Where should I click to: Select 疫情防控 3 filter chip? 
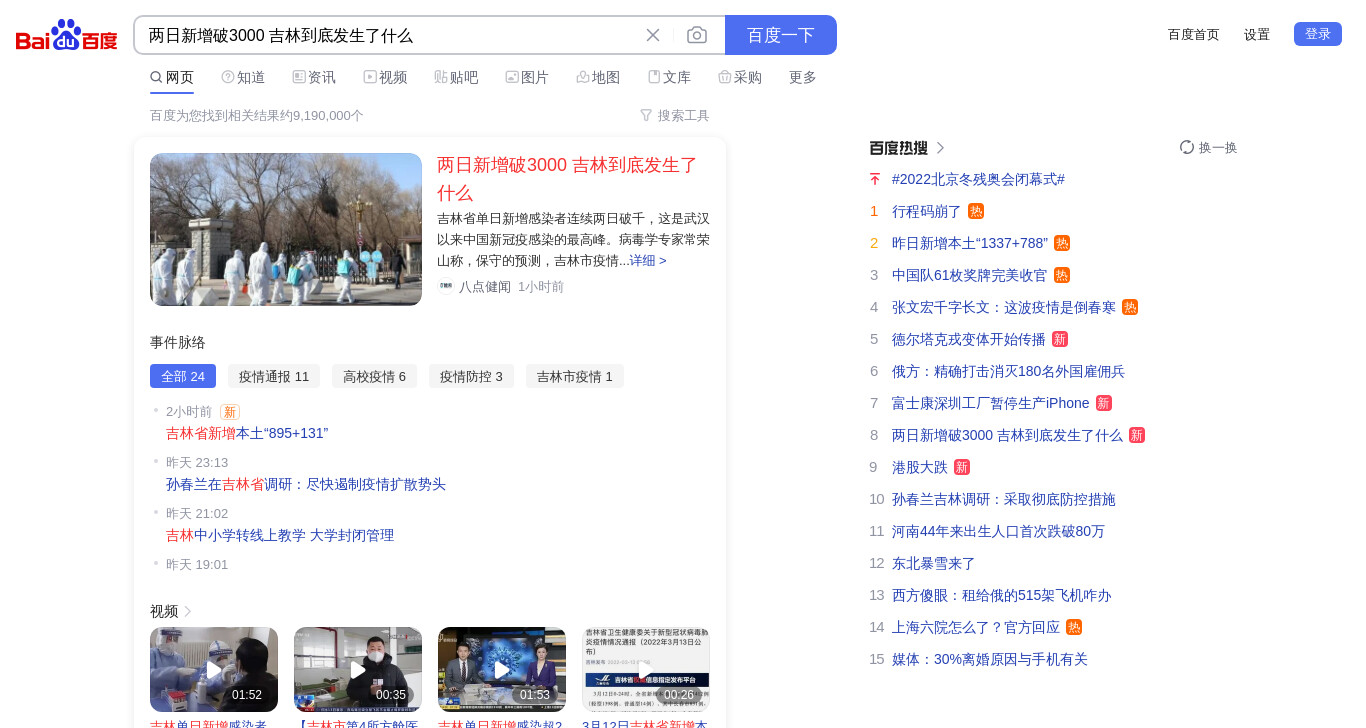pyautogui.click(x=471, y=376)
